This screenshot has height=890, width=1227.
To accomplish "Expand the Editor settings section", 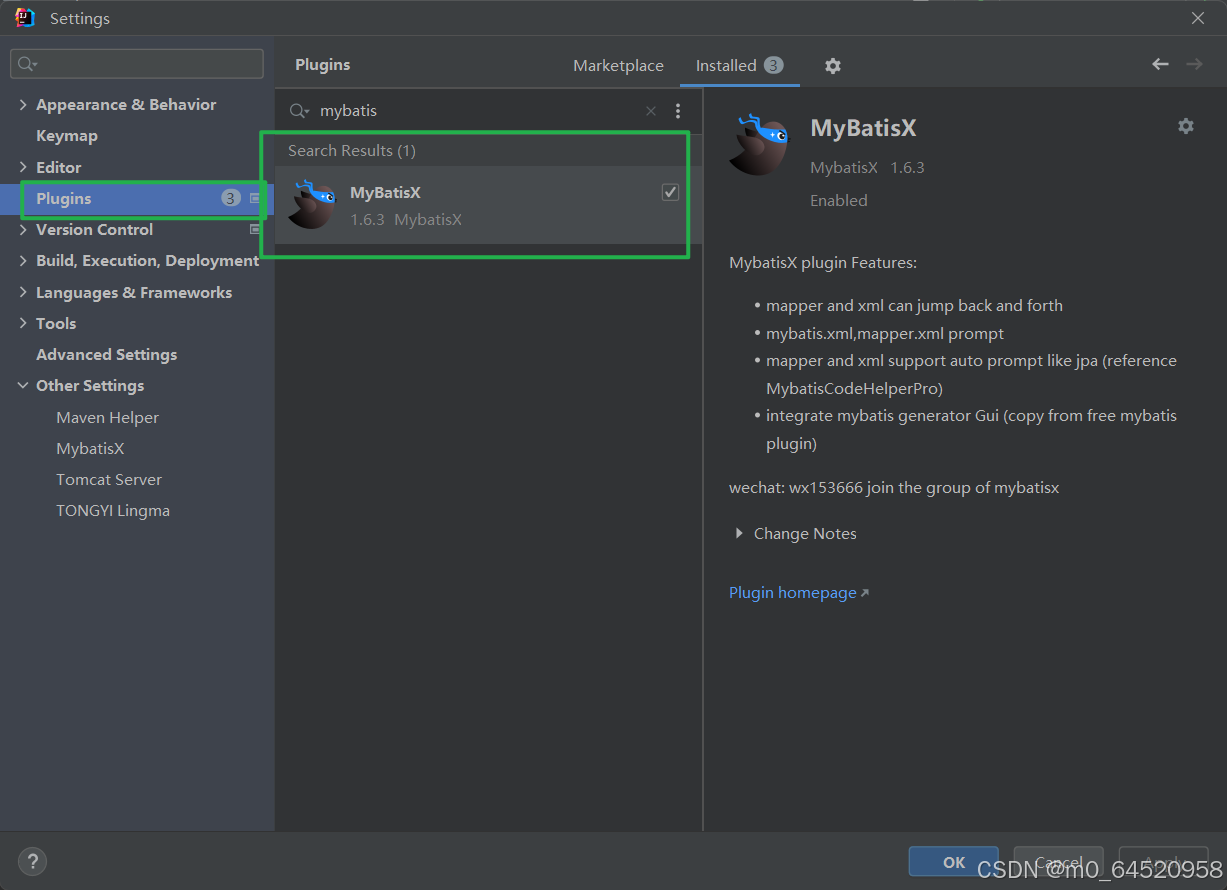I will (23, 167).
